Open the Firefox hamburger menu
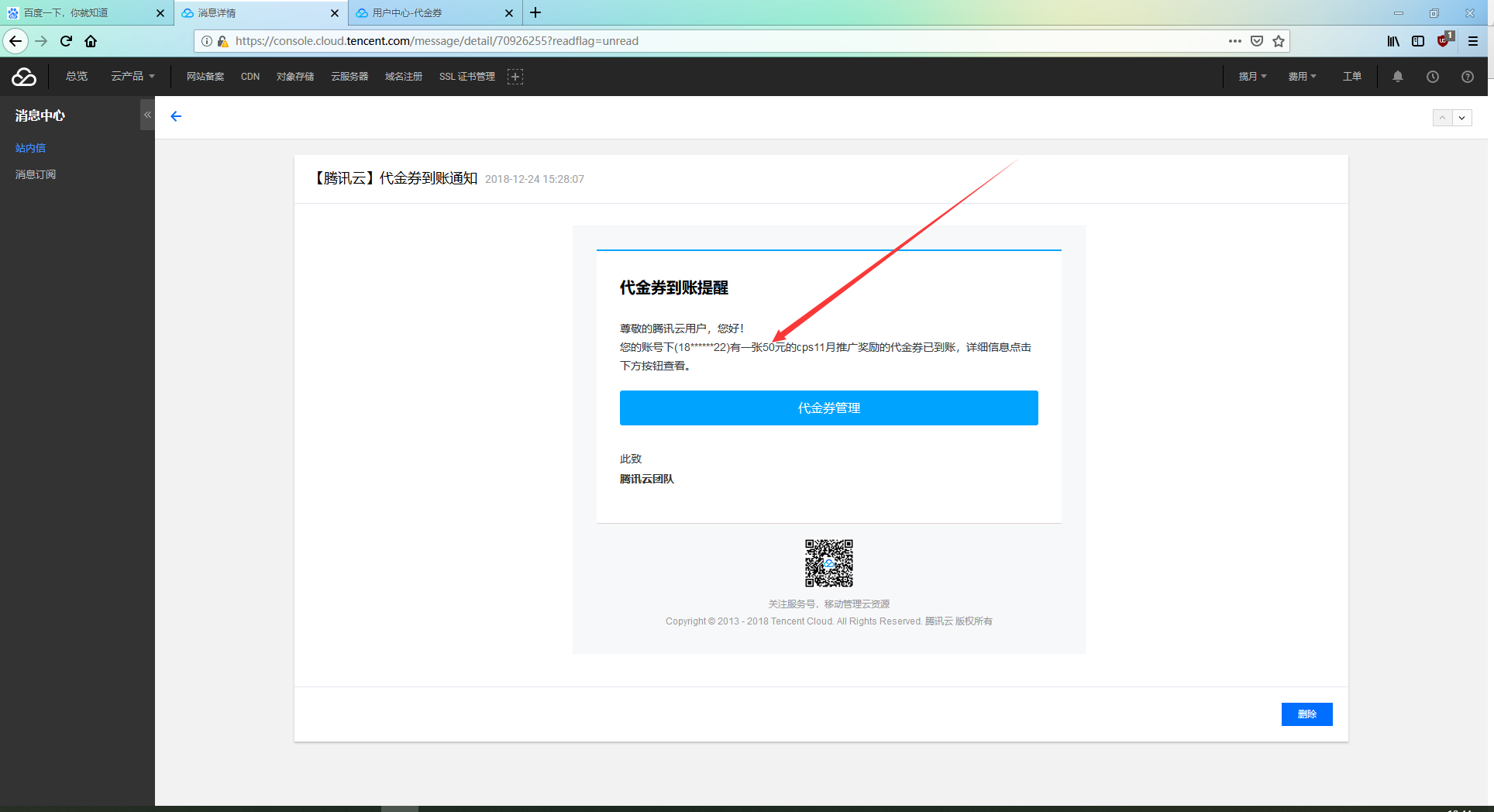1494x812 pixels. pyautogui.click(x=1473, y=41)
